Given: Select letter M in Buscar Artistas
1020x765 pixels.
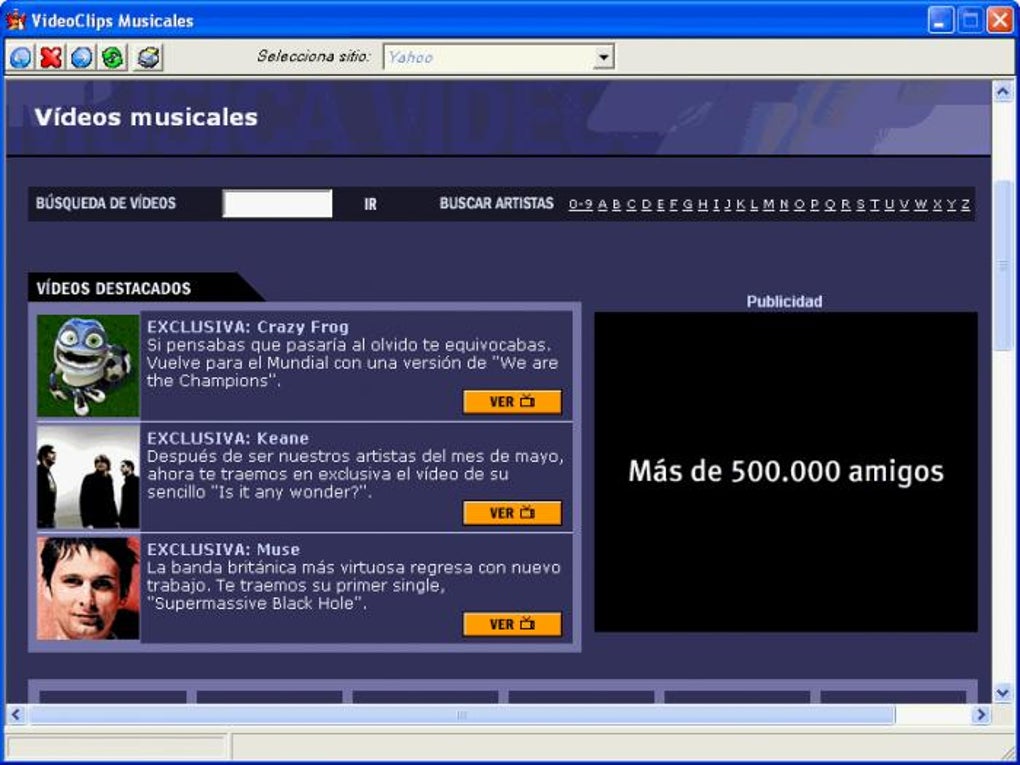Looking at the screenshot, I should coord(770,202).
